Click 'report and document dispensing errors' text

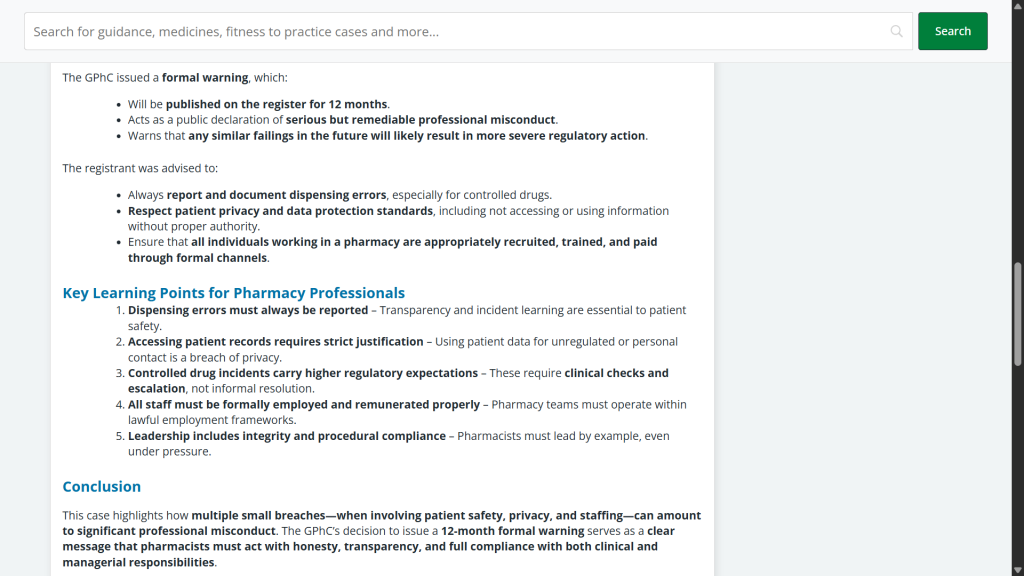pyautogui.click(x=277, y=195)
